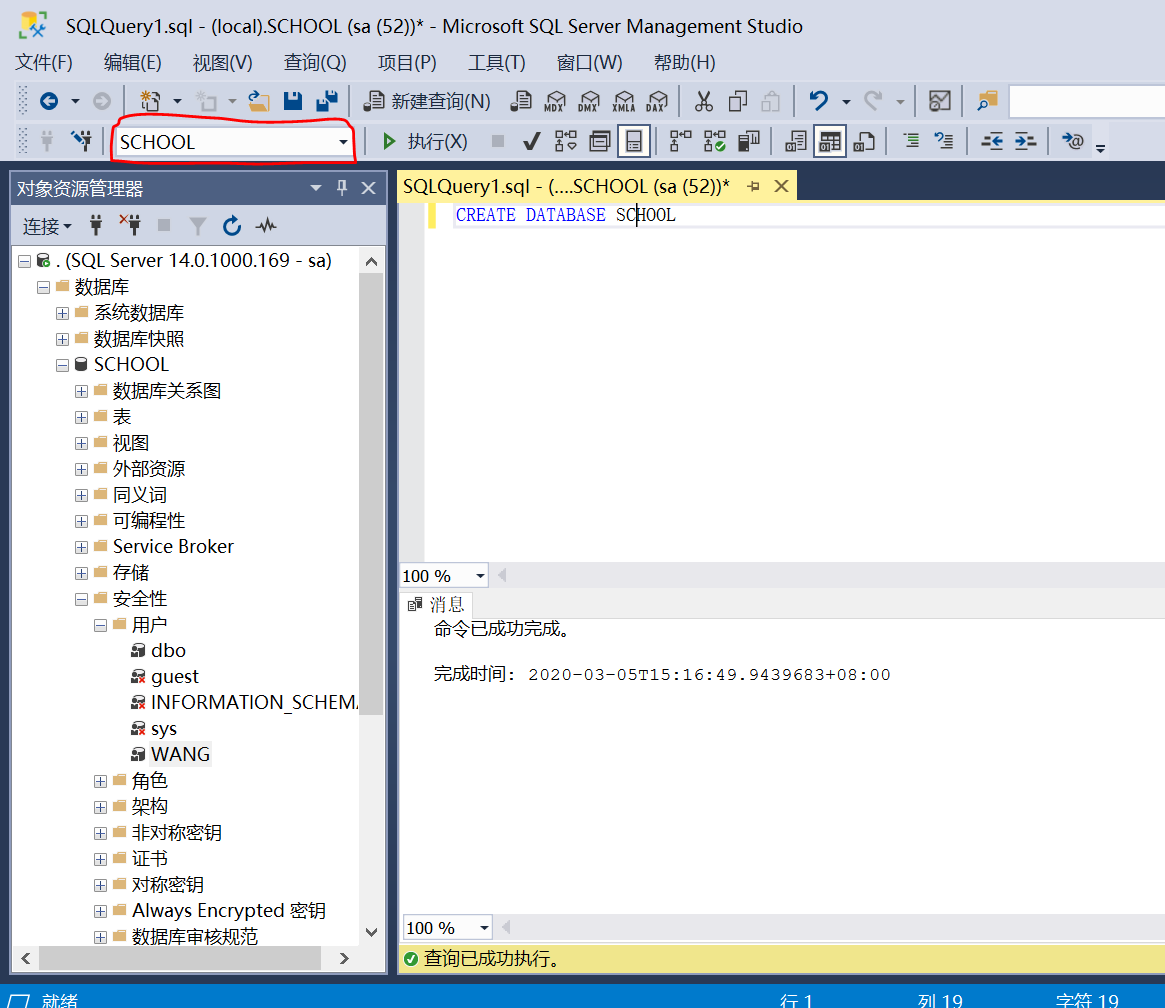Click the 执行(X) execute button
The width and height of the screenshot is (1165, 1008).
(x=424, y=141)
